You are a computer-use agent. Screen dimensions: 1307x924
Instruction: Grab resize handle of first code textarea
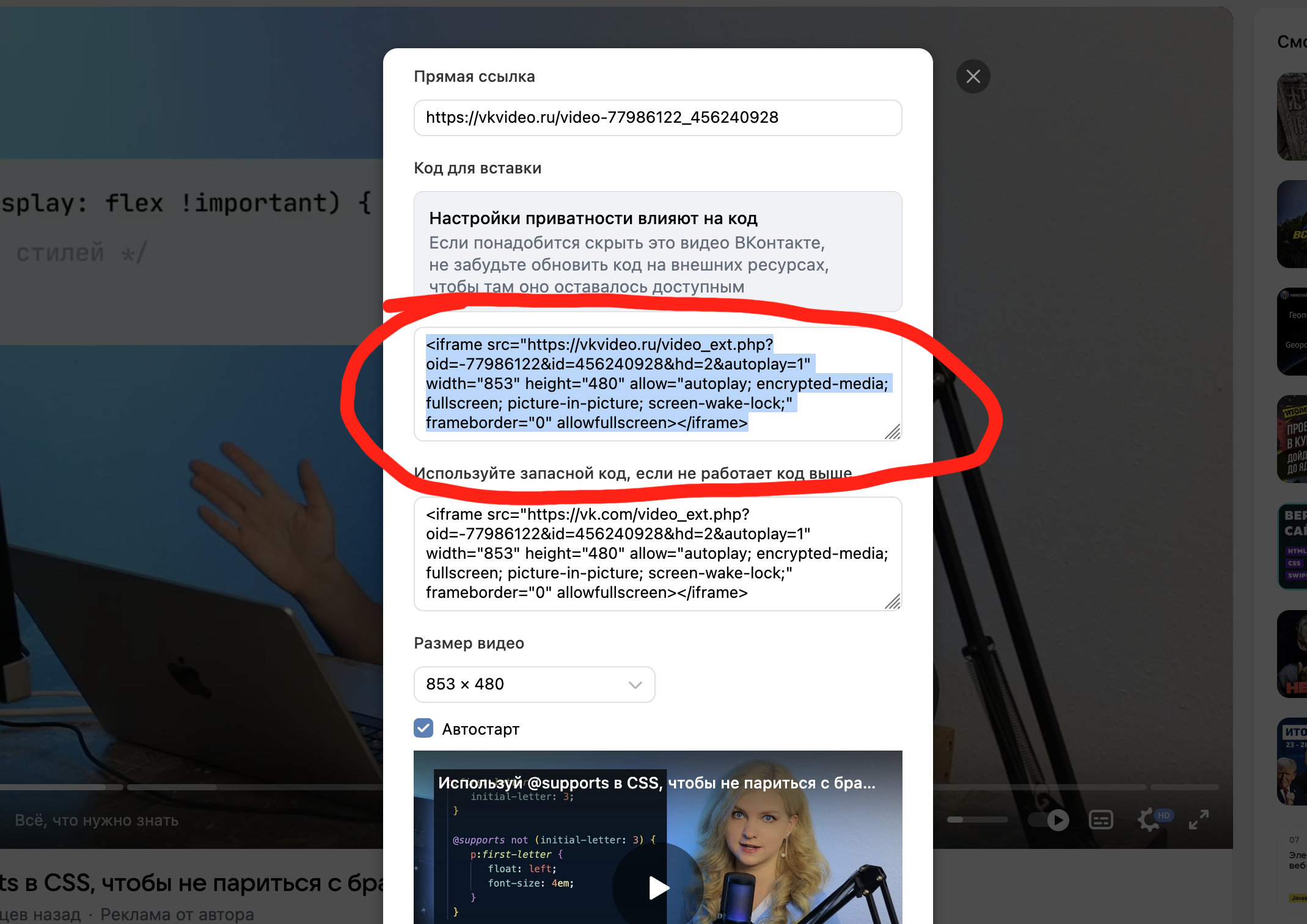click(893, 432)
